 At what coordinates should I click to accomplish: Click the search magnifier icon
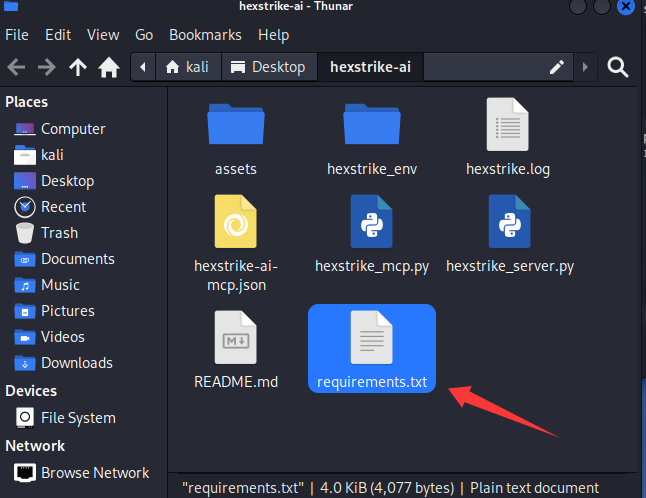point(617,67)
